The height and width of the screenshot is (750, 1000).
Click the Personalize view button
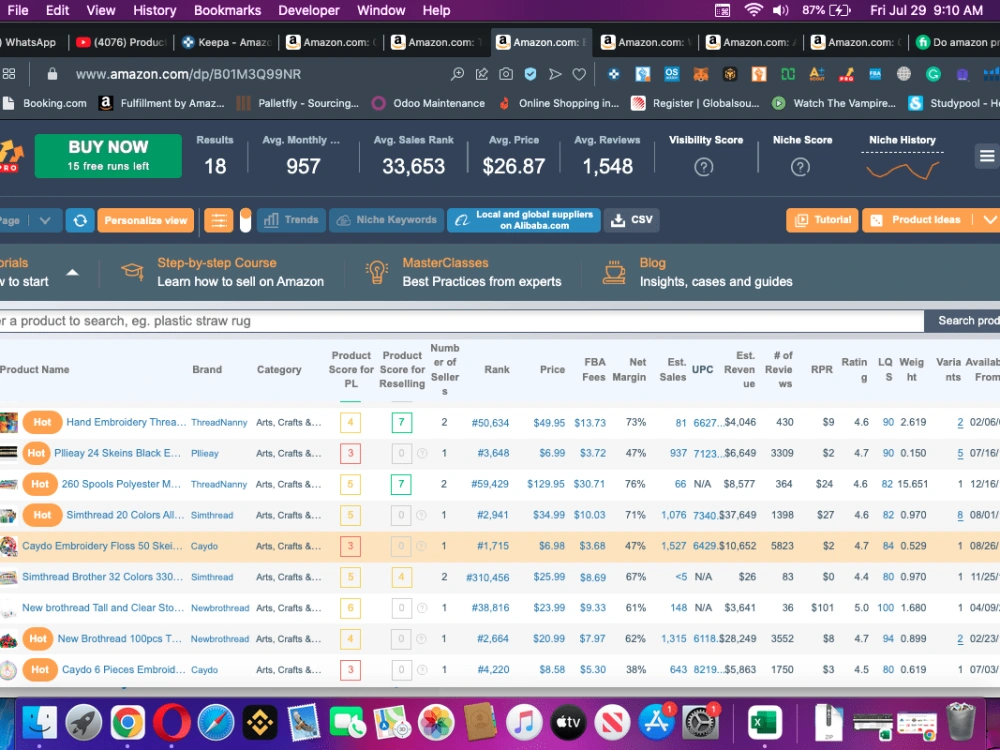click(x=145, y=221)
